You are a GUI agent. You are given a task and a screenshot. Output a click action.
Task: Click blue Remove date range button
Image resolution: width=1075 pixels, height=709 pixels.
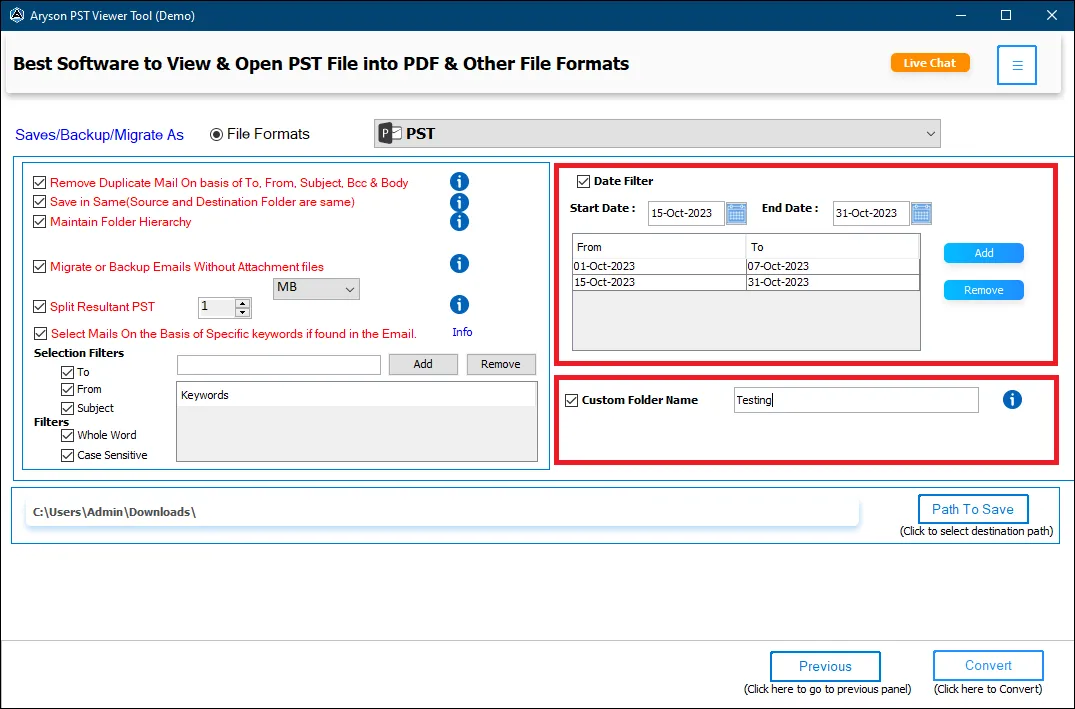983,290
